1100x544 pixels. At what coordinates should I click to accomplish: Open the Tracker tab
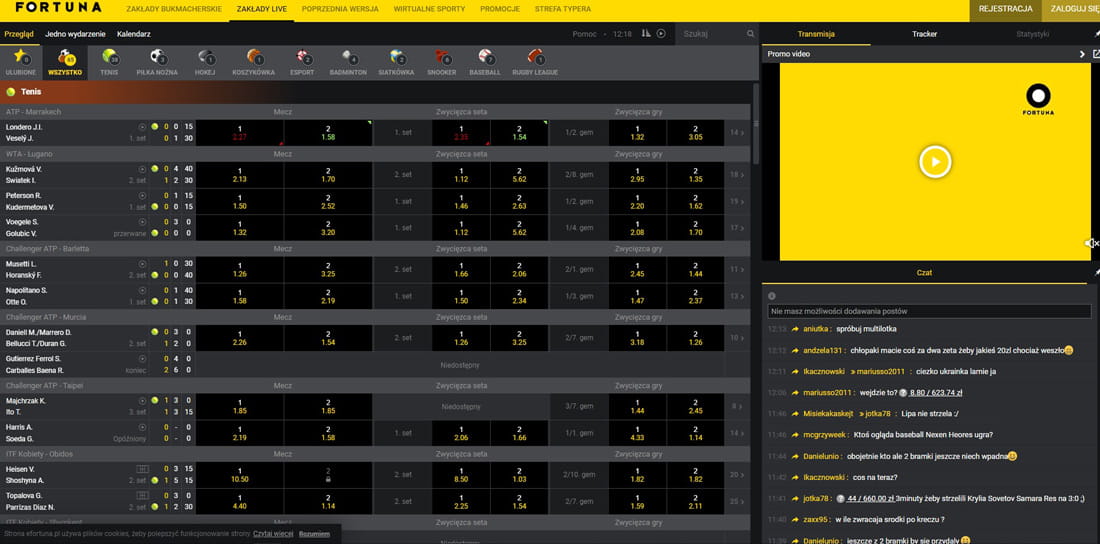pos(925,34)
